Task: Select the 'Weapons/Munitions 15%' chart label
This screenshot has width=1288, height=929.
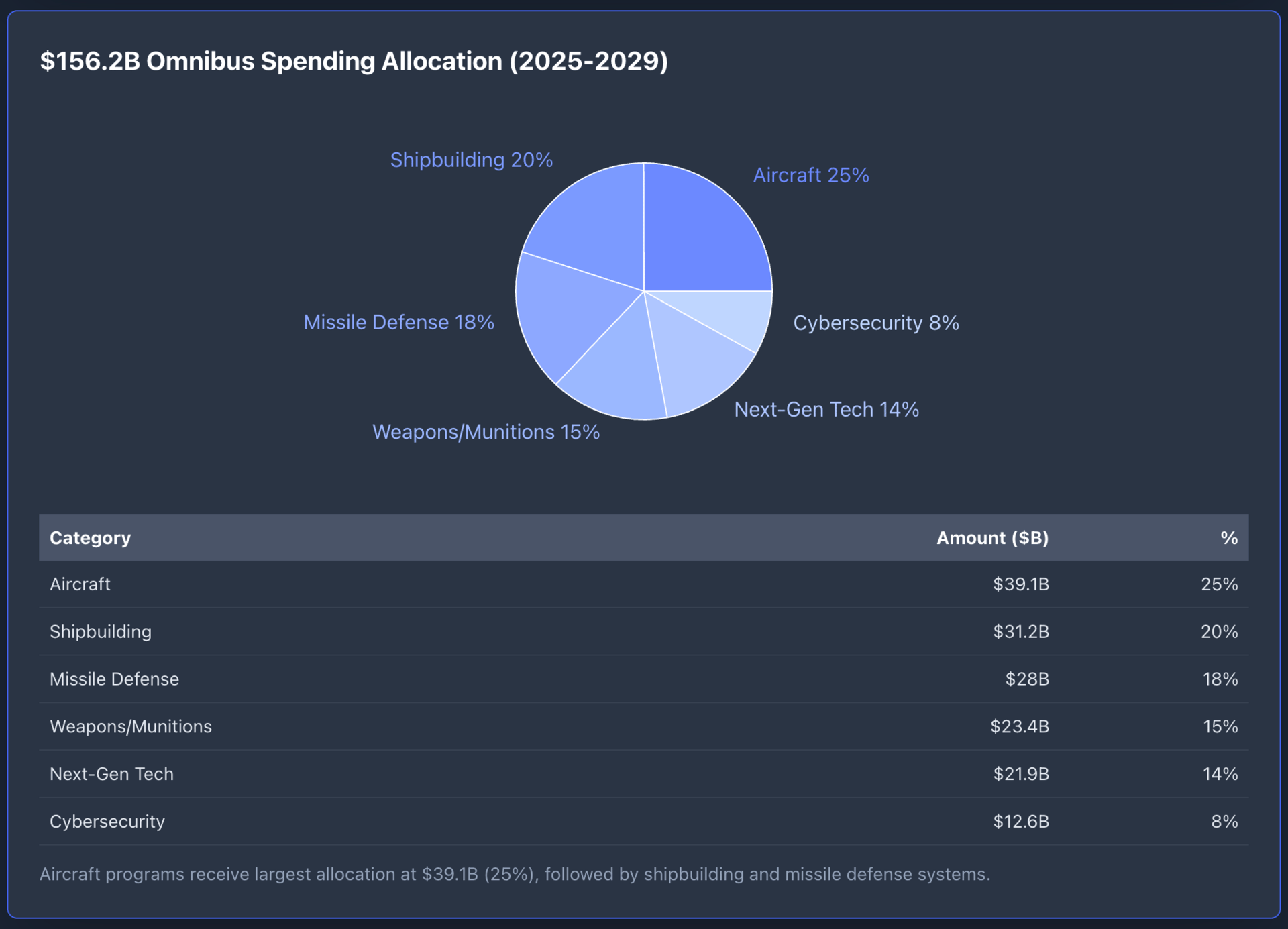Action: [486, 432]
